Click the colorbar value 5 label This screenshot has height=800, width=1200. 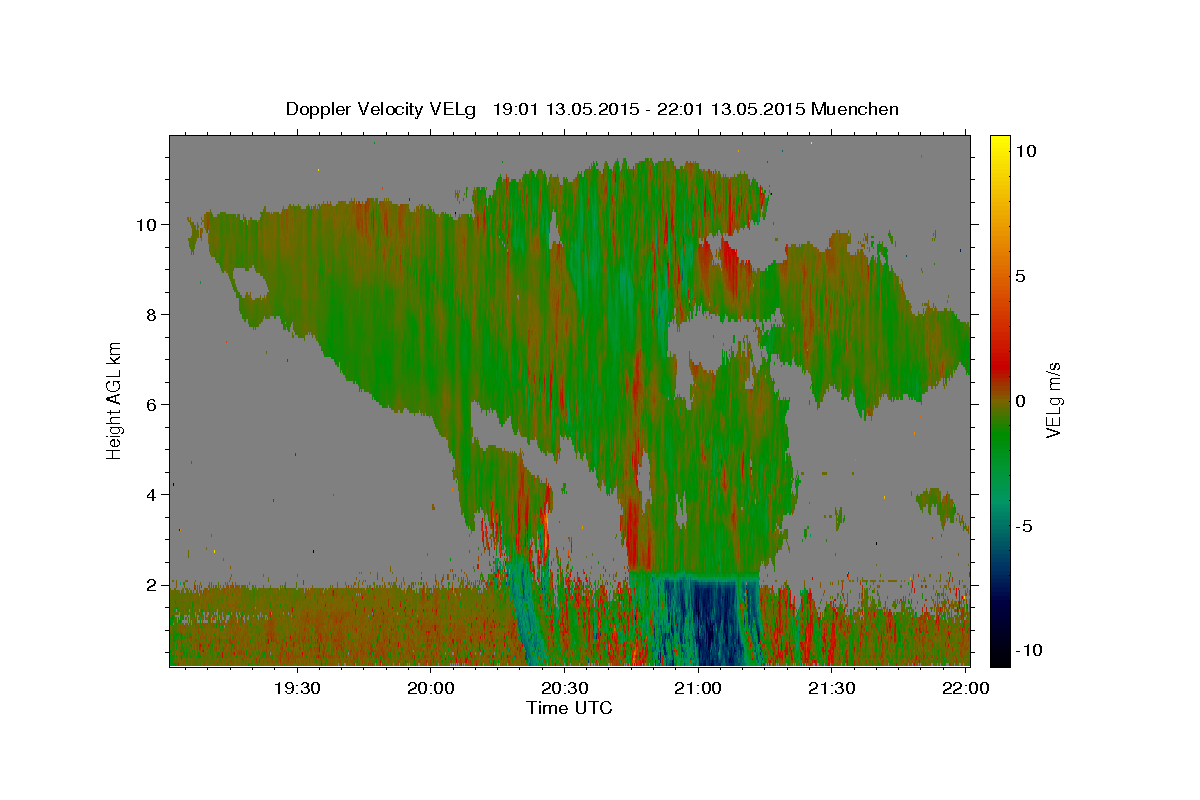(1022, 276)
